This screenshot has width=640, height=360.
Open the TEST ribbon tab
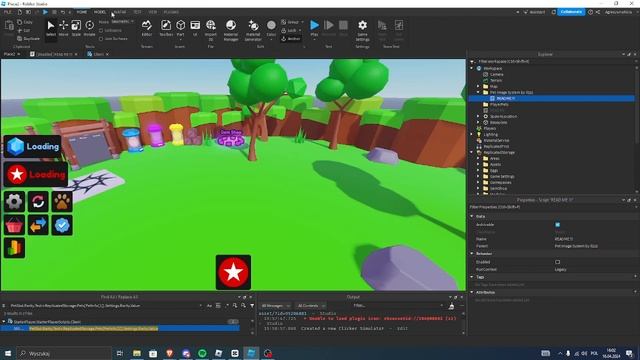point(138,12)
